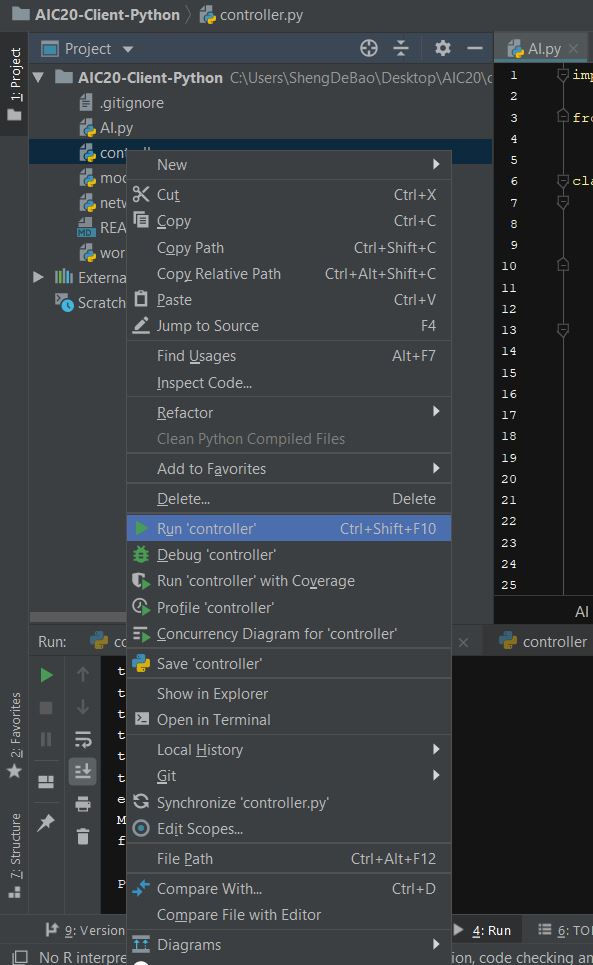Screen dimensions: 593x965
Task: Choose Paste from the context menu
Action: tap(289, 300)
